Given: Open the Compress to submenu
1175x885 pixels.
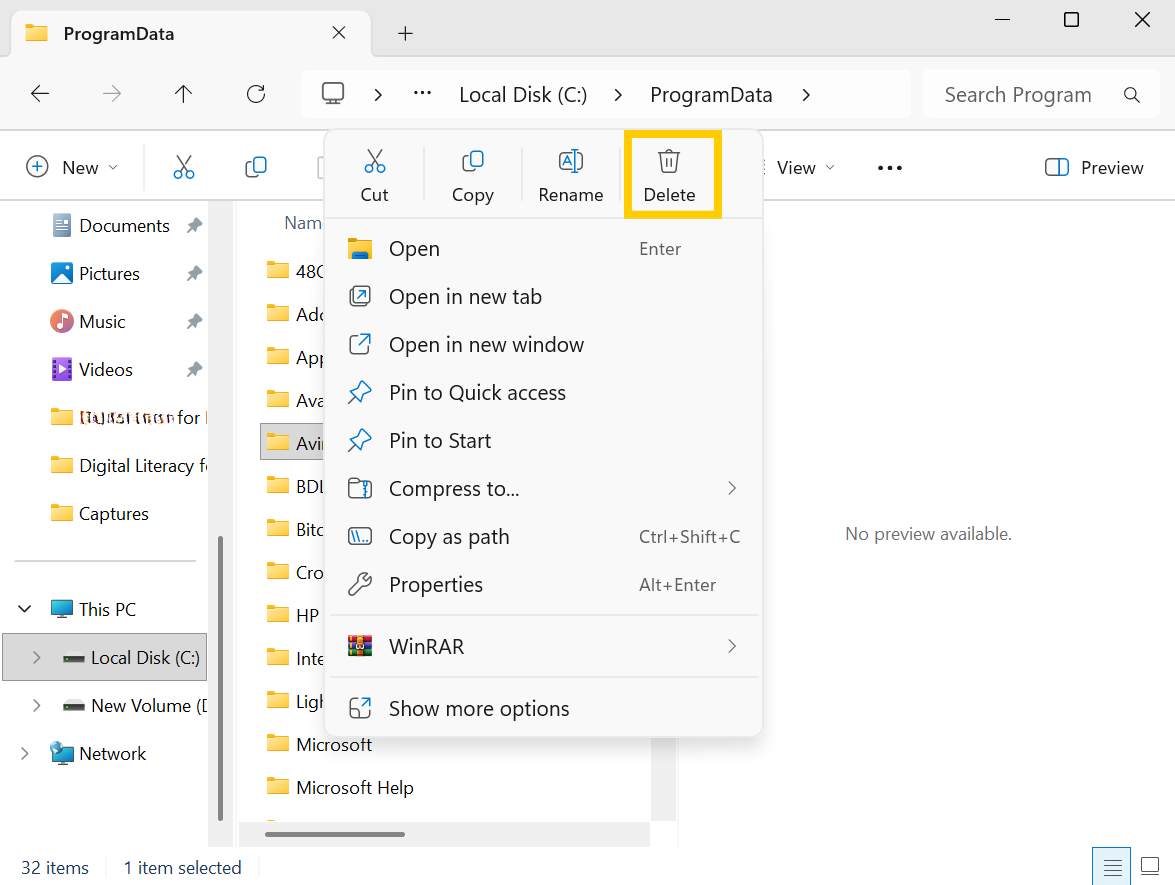Looking at the screenshot, I should click(544, 489).
